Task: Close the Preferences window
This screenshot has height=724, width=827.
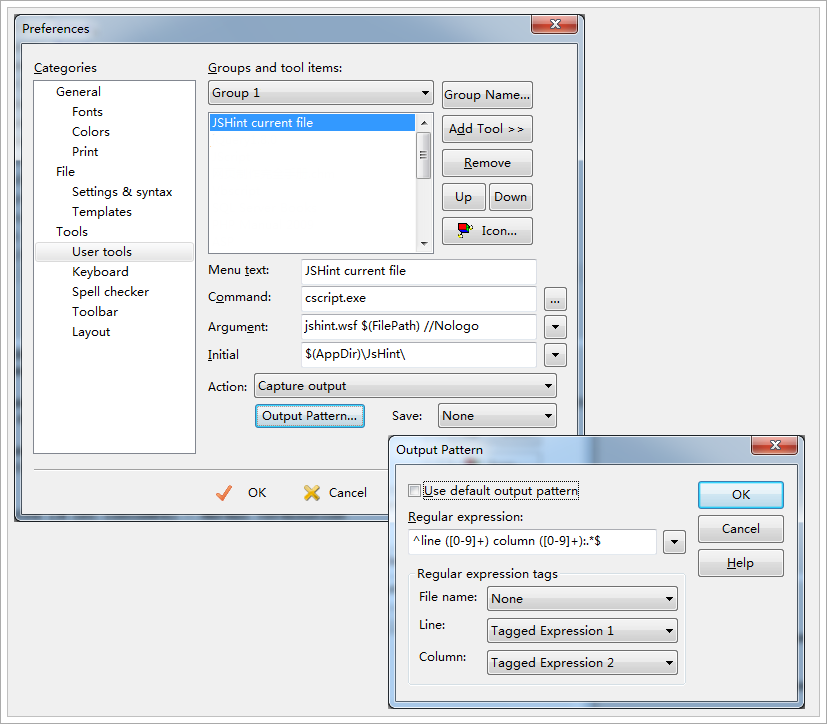Action: [554, 24]
